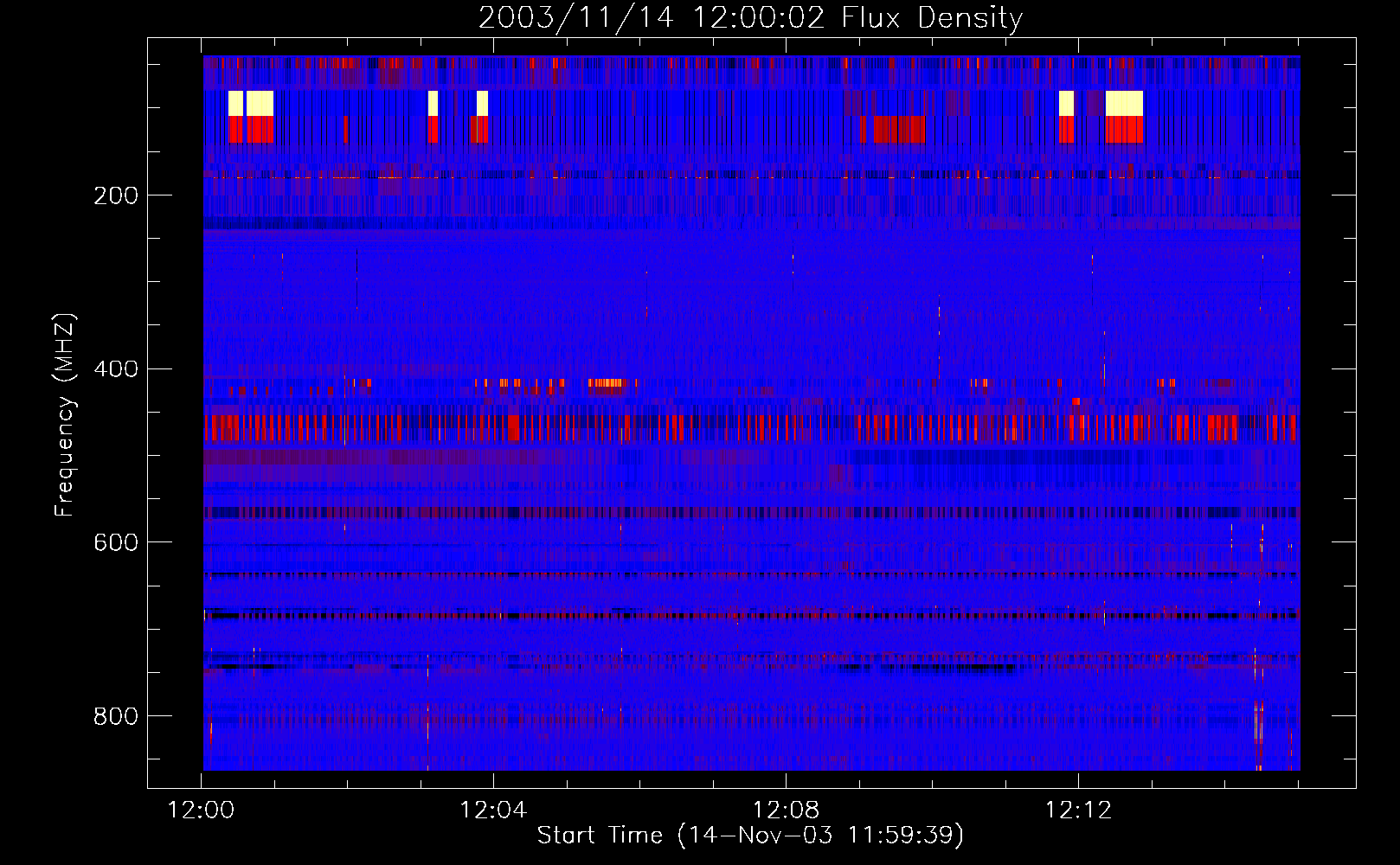Click the 12:00 time tick label

point(201,811)
